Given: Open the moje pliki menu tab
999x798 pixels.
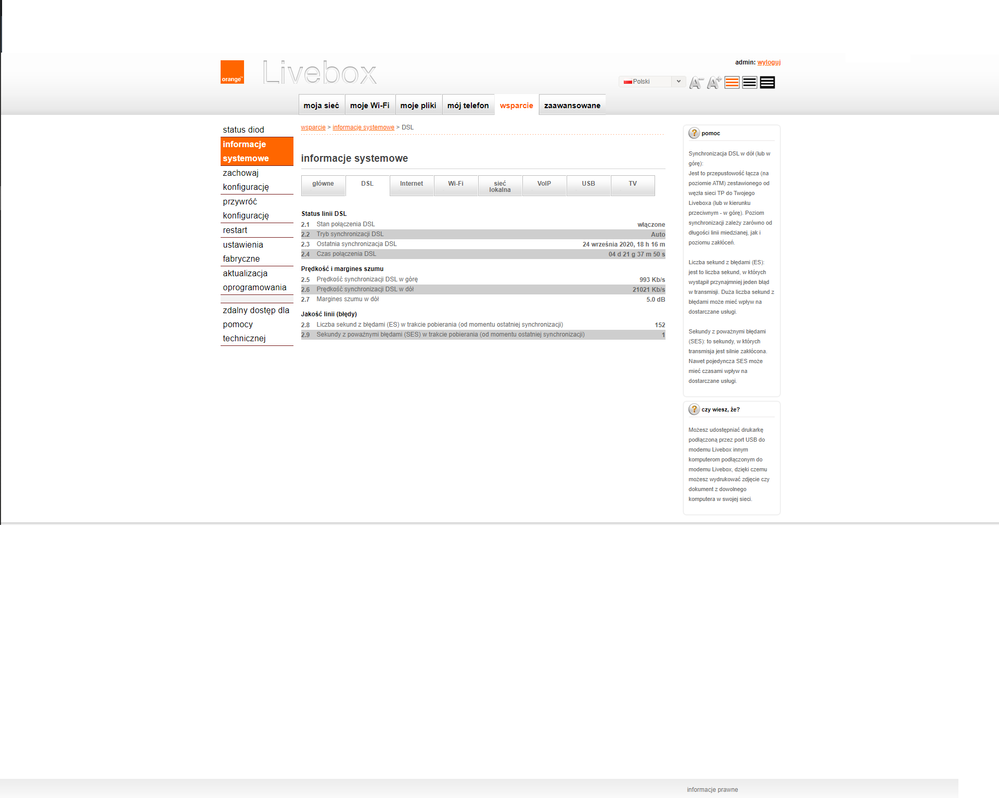Looking at the screenshot, I should pyautogui.click(x=418, y=105).
